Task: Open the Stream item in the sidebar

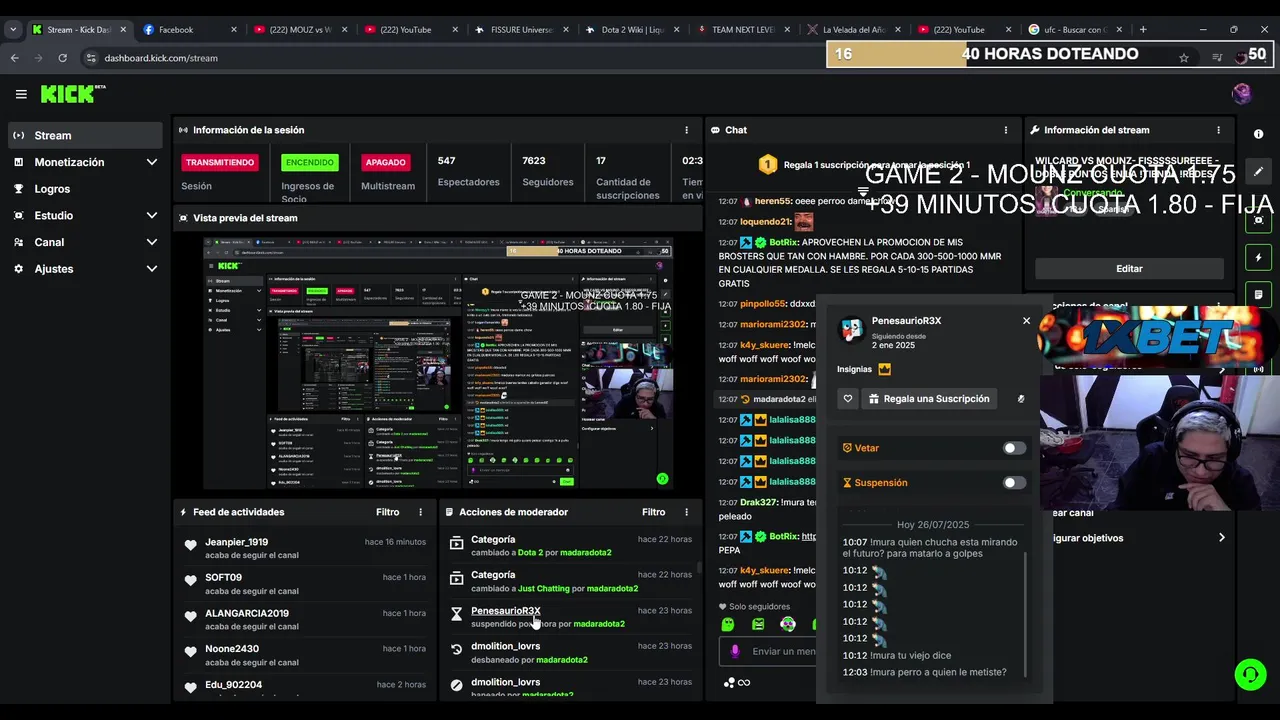Action: pos(85,135)
